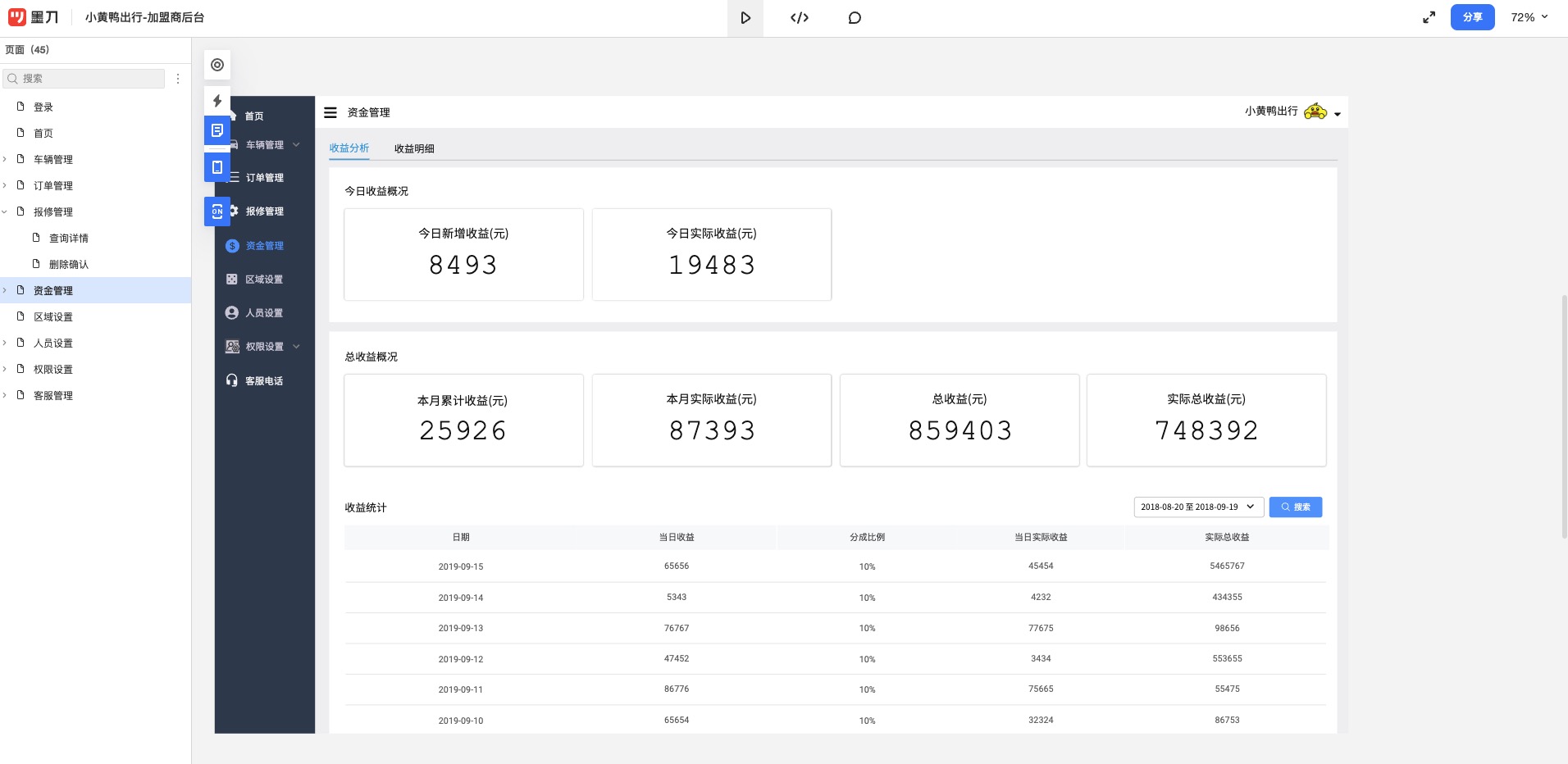The image size is (1568, 764).
Task: Switch to the 收益分析 tab
Action: (349, 148)
